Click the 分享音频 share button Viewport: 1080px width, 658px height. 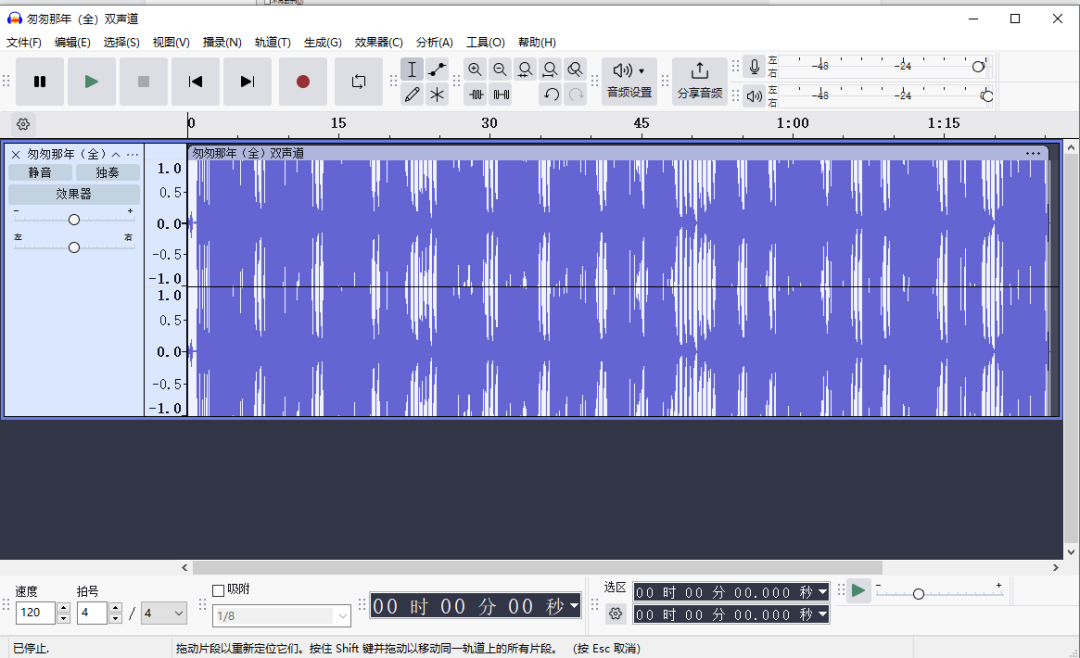click(x=699, y=80)
